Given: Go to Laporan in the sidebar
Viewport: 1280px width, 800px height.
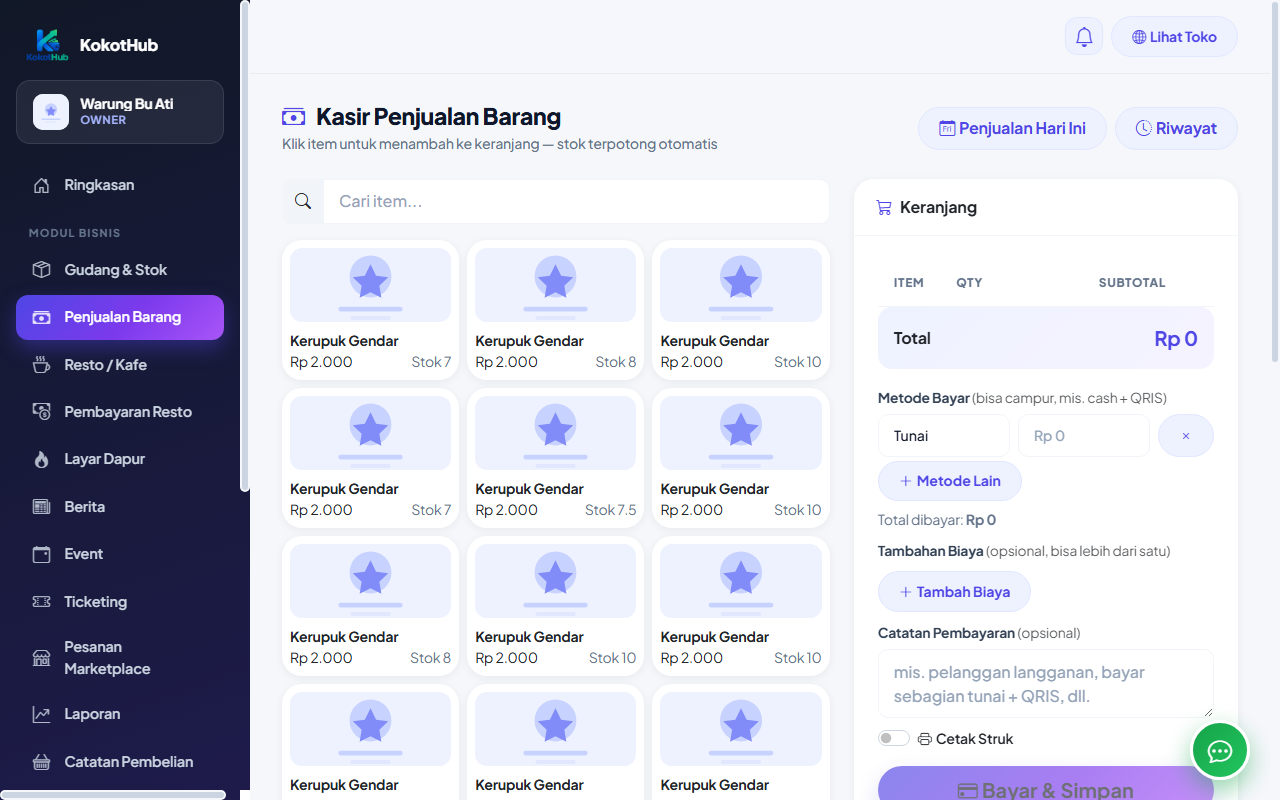Looking at the screenshot, I should click(x=120, y=714).
